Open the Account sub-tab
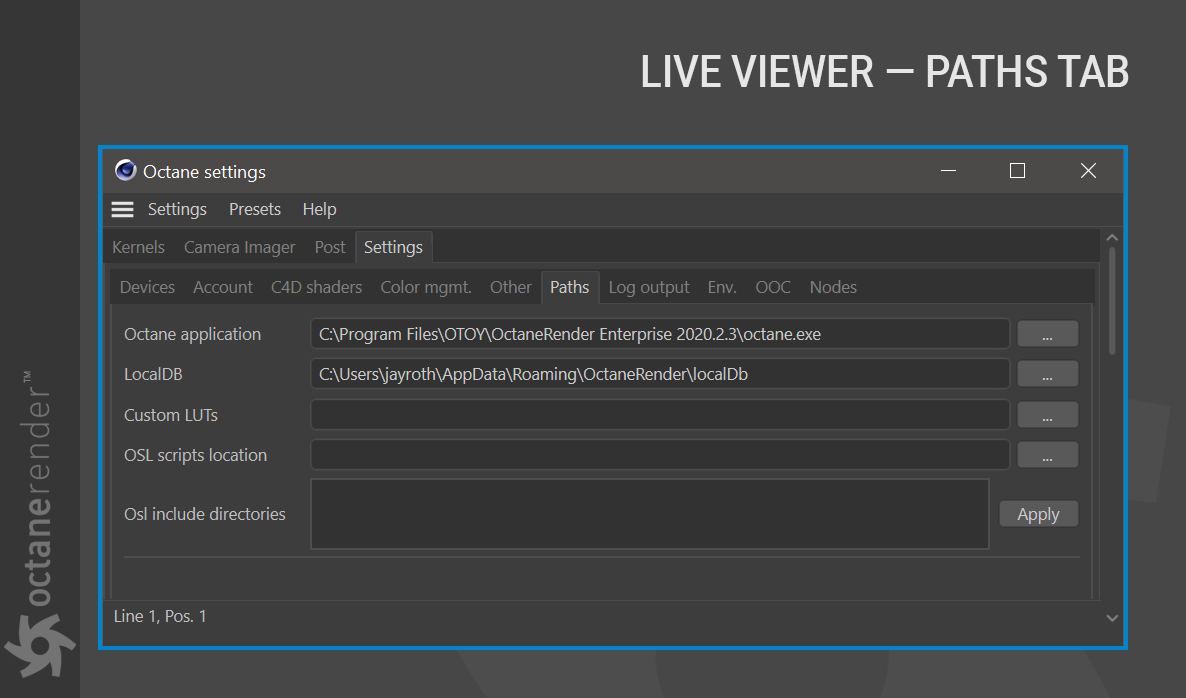1186x698 pixels. [x=222, y=287]
